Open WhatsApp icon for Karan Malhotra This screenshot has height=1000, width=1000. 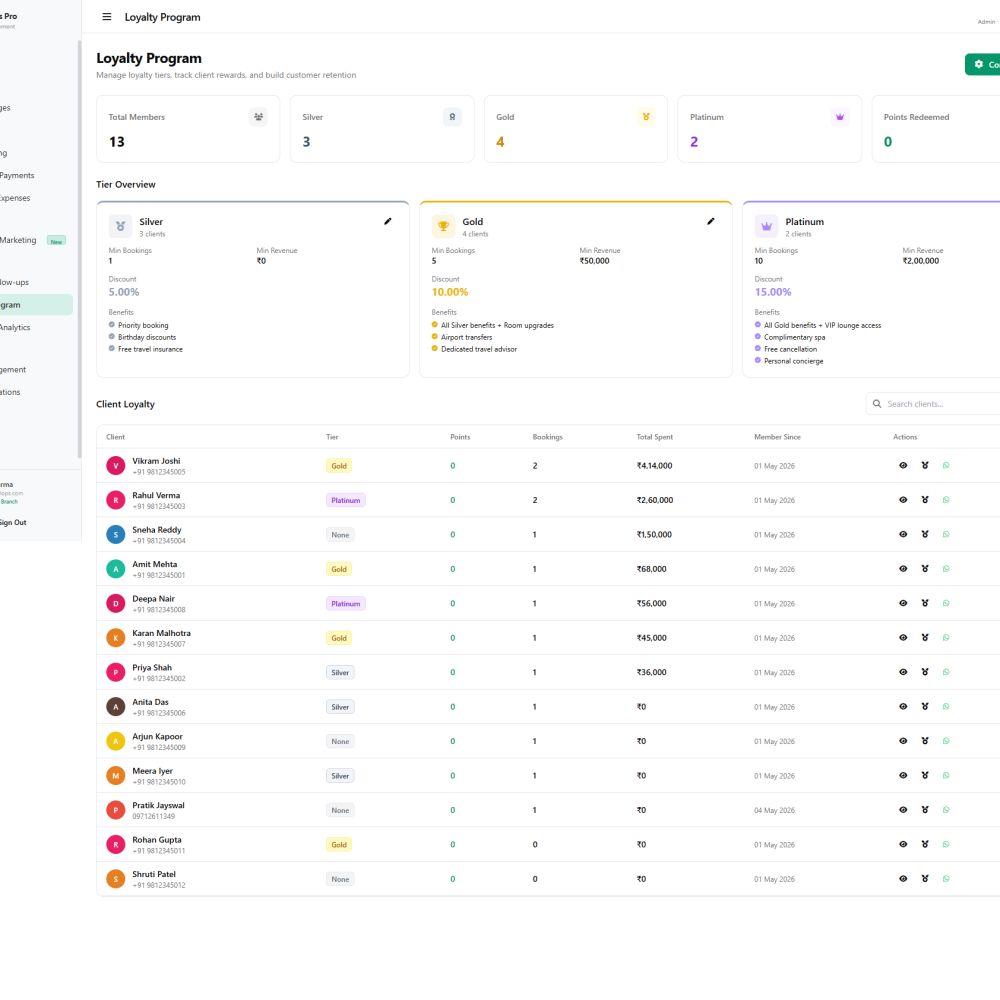click(946, 638)
